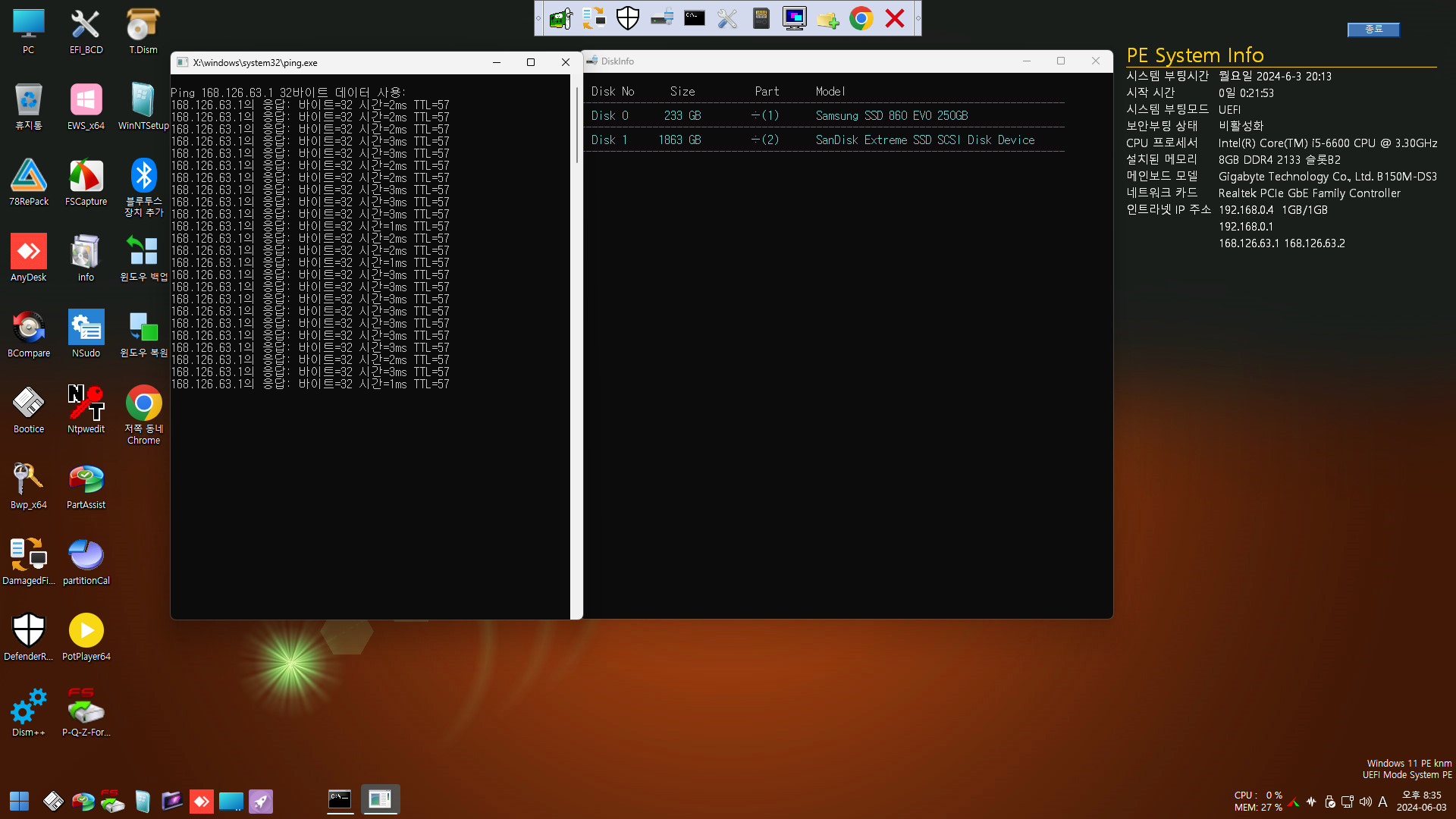Click monitor display icon in top dock

coord(795,18)
